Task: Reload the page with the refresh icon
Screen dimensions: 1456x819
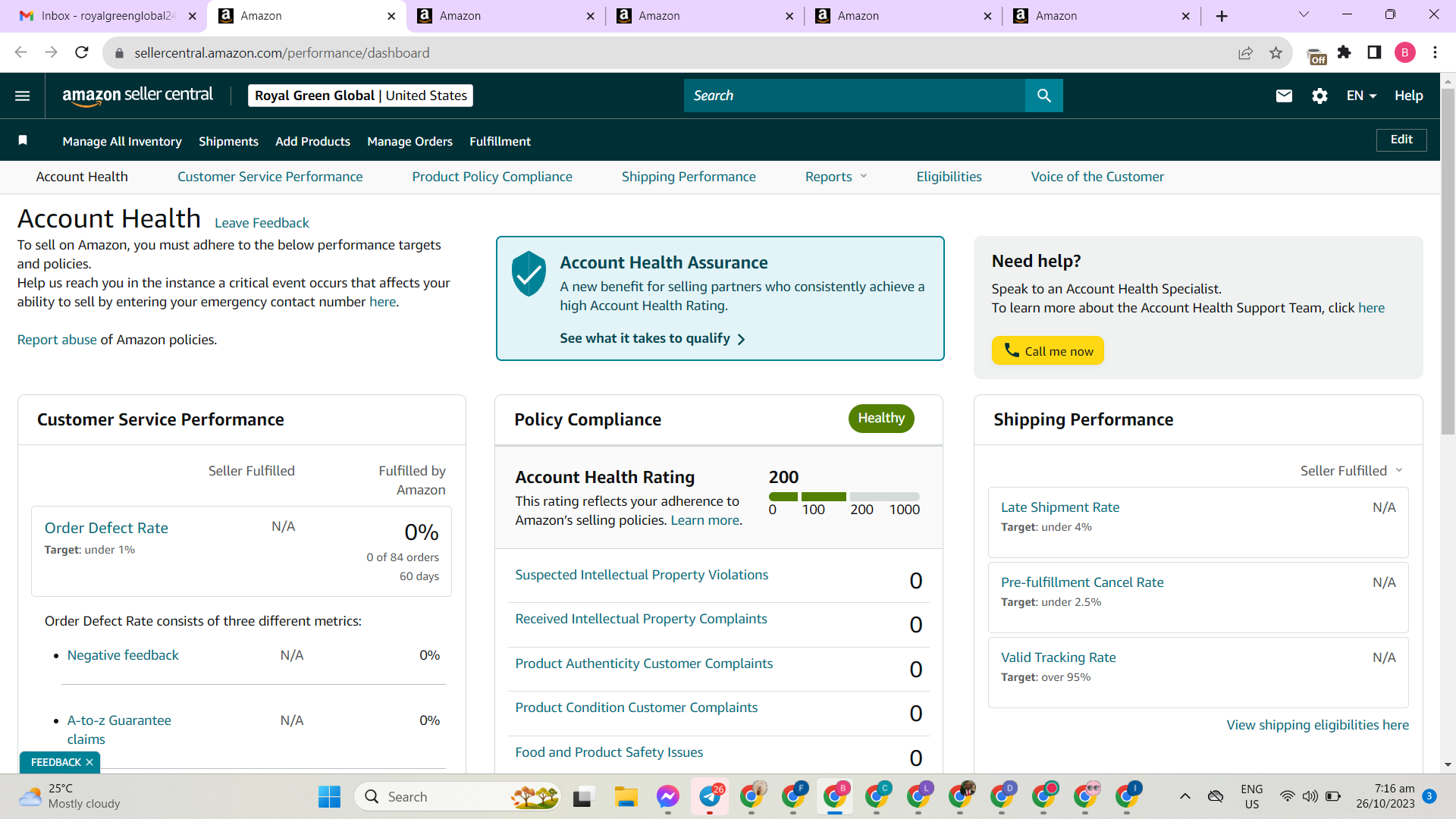Action: pyautogui.click(x=82, y=52)
